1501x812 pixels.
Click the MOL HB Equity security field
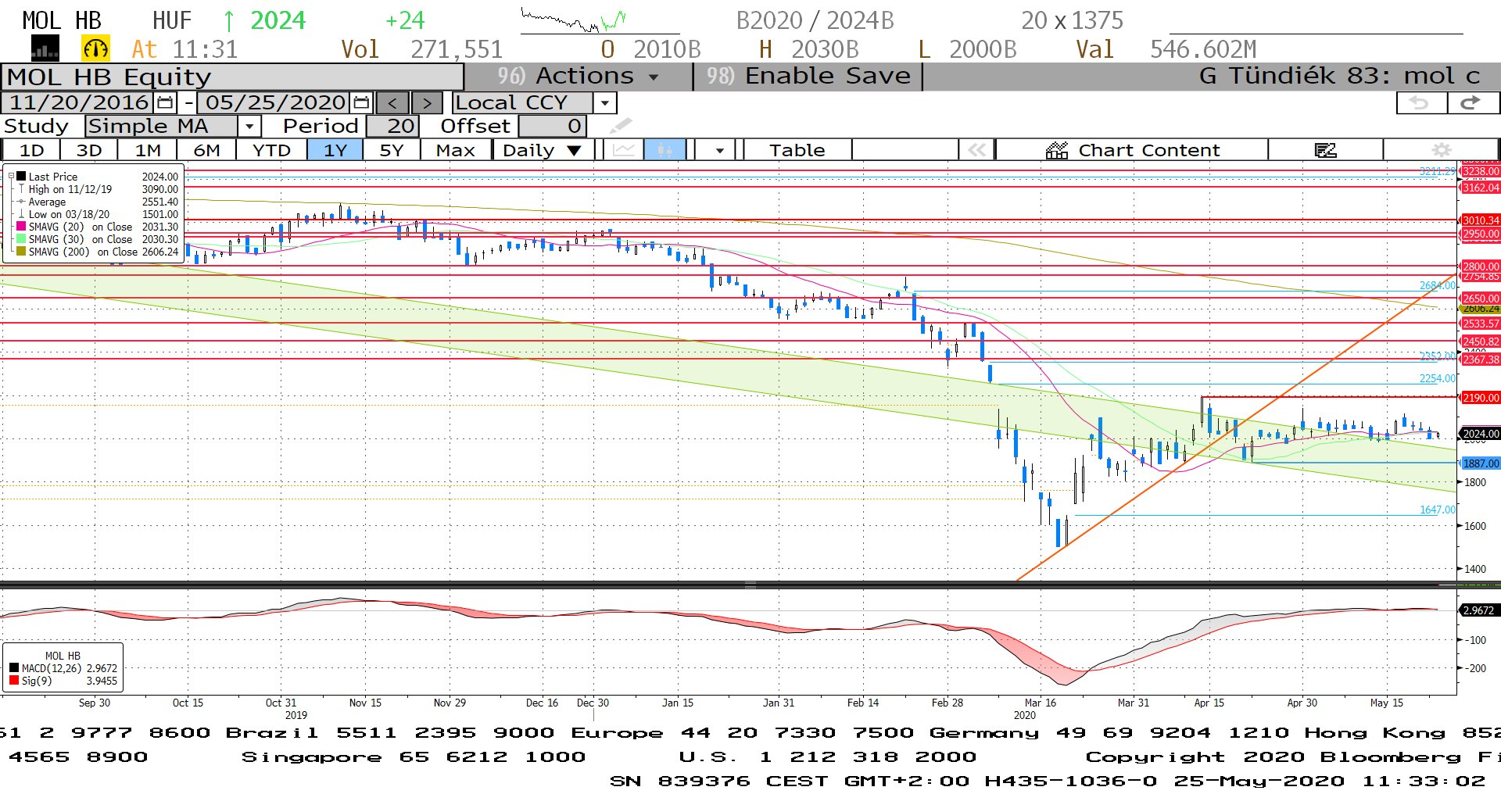(232, 77)
